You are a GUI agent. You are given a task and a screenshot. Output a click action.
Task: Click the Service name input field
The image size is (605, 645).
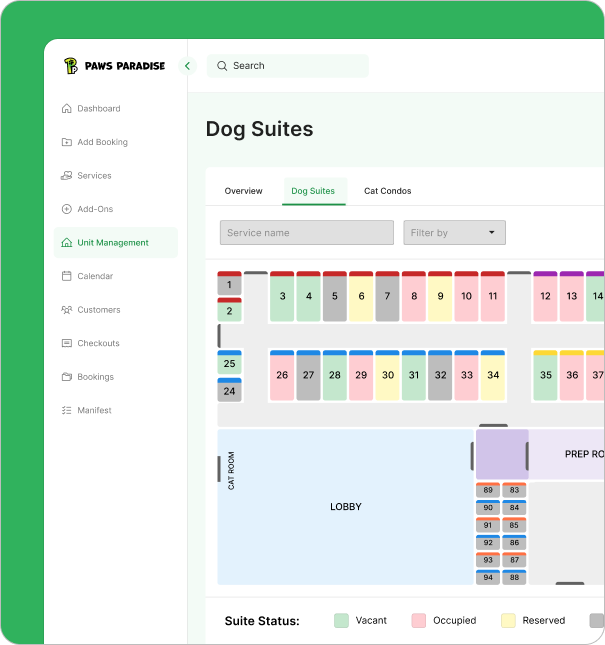pyautogui.click(x=307, y=233)
